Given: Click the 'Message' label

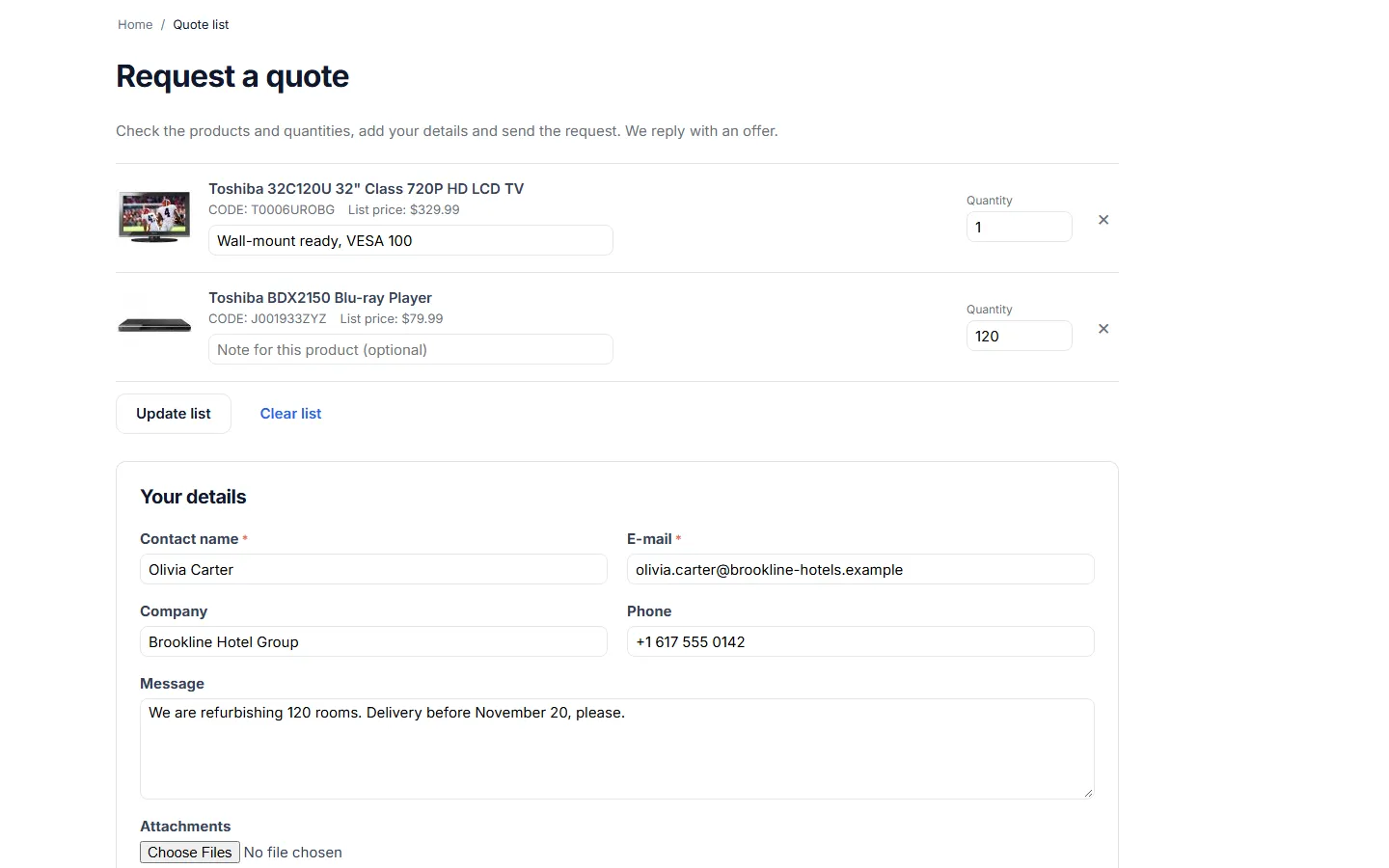Looking at the screenshot, I should point(172,684).
